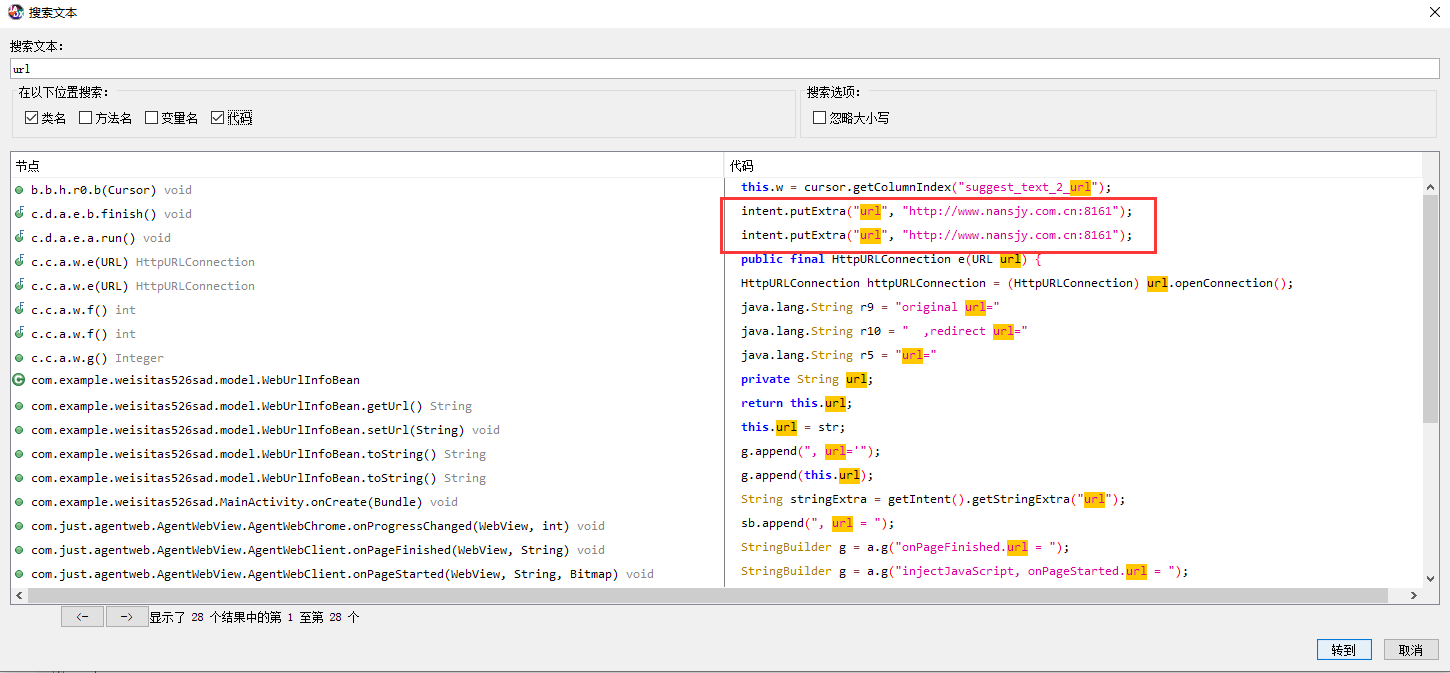Click icon beside AgentWebChrome.onProgressChanged row

tap(19, 526)
